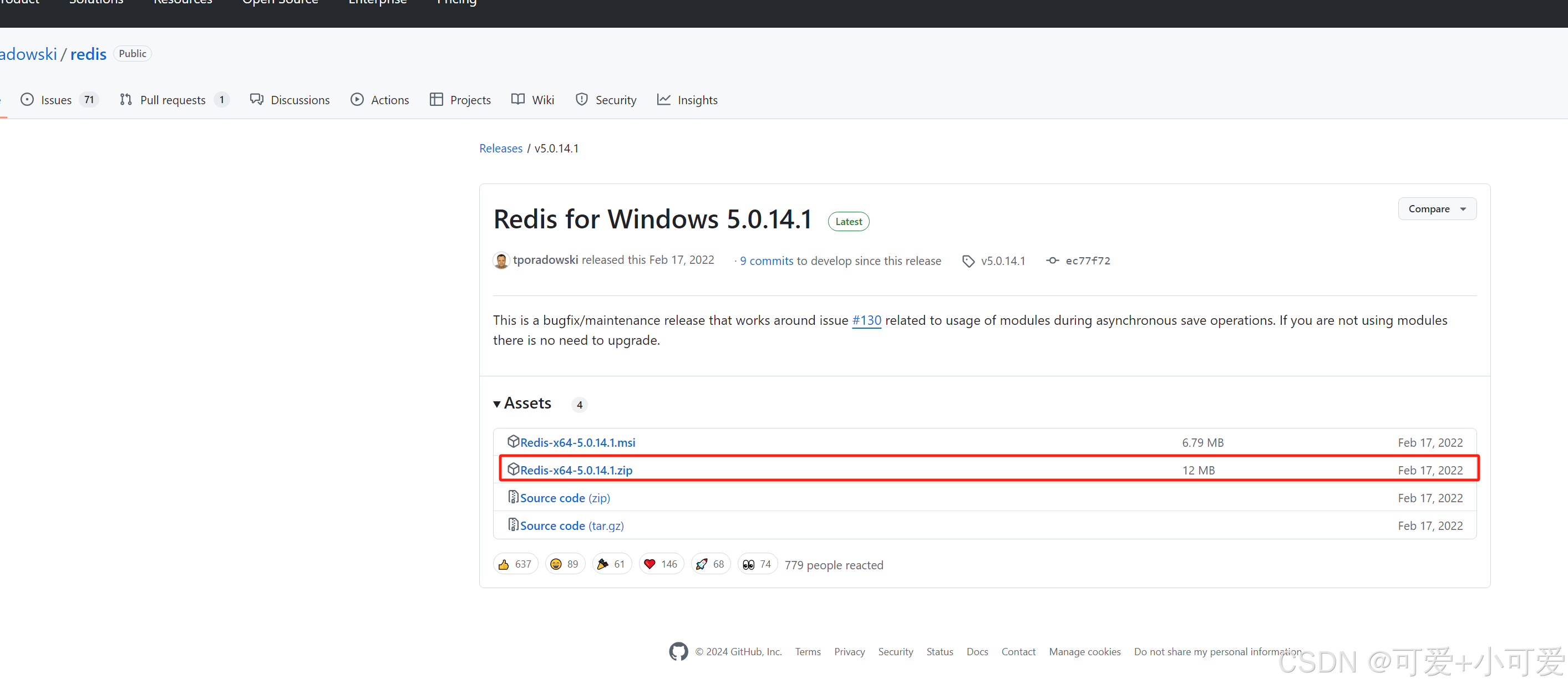Toggle the thumbs up reaction
Image resolution: width=1568 pixels, height=689 pixels.
(515, 564)
